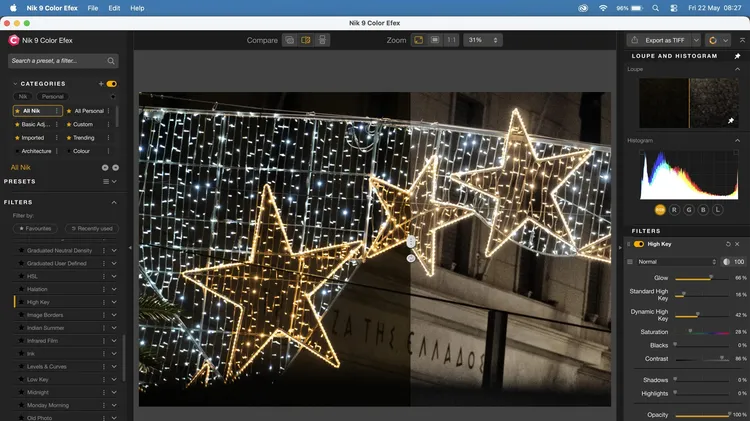Expand the Low Key filter chevron
750x421 pixels.
click(x=114, y=380)
